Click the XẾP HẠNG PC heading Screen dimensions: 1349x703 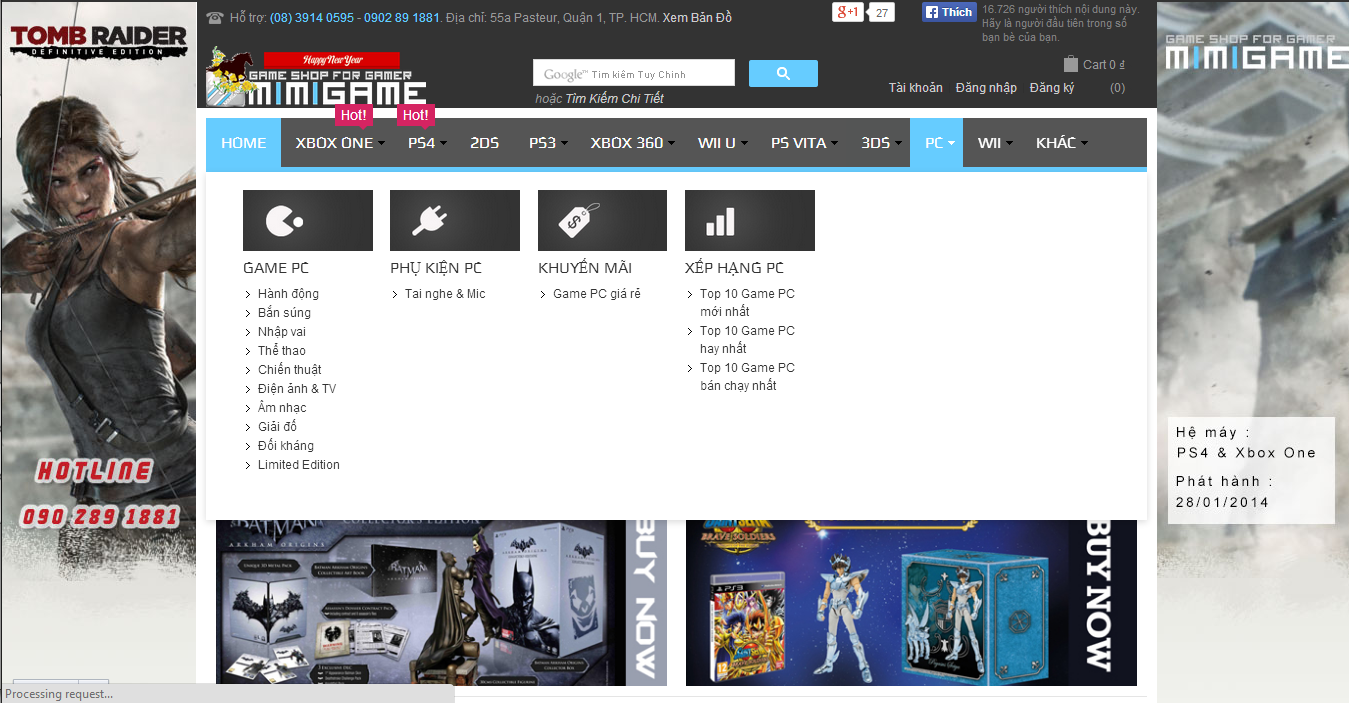tap(734, 268)
